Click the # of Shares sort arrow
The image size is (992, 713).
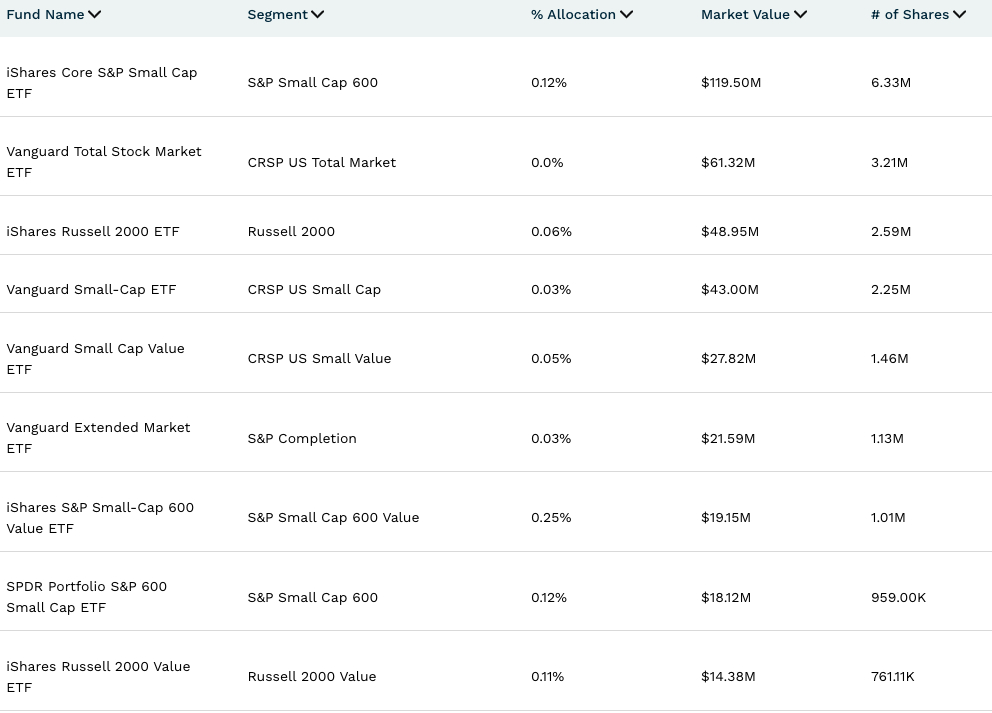coord(959,15)
